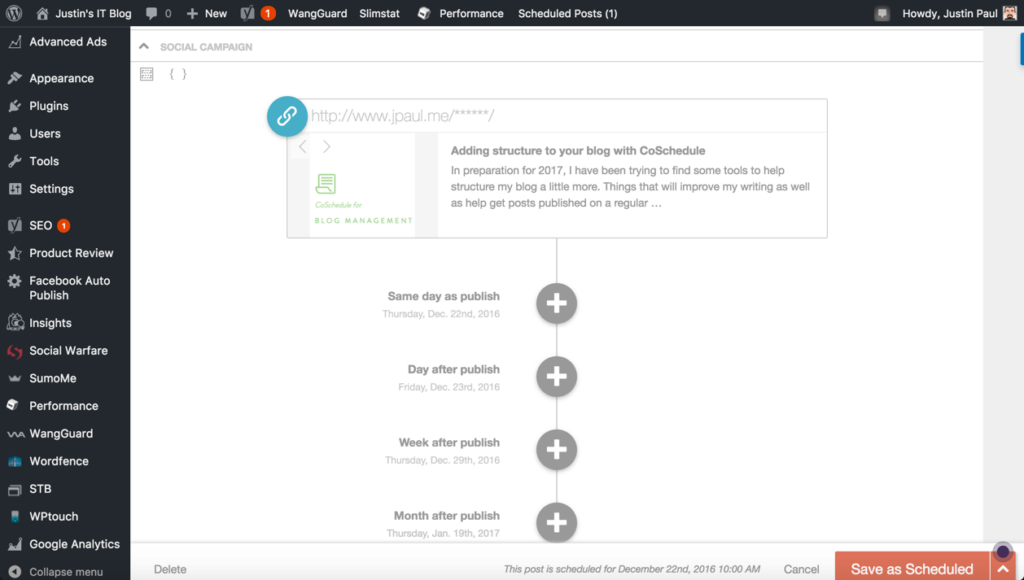Collapse the admin sidebar menu
This screenshot has width=1024, height=580.
(x=56, y=572)
